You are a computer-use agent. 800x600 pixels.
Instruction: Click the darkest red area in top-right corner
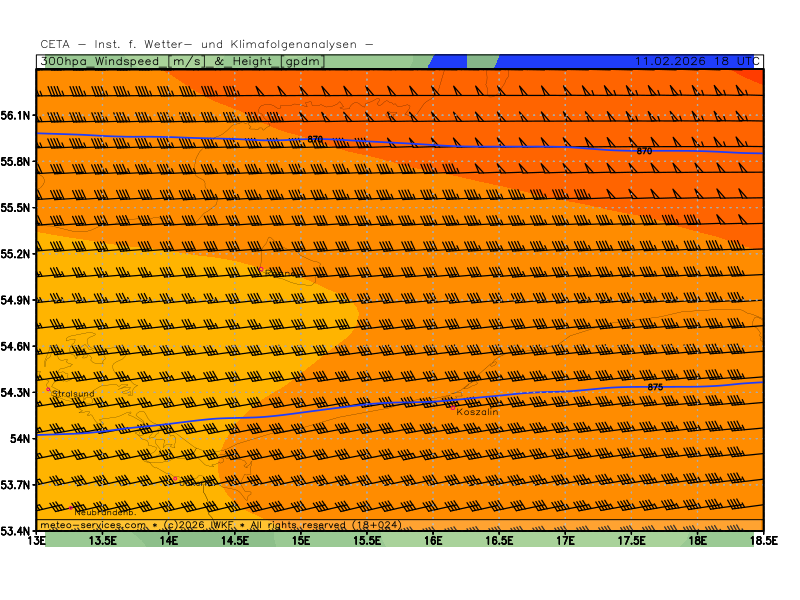point(756,76)
